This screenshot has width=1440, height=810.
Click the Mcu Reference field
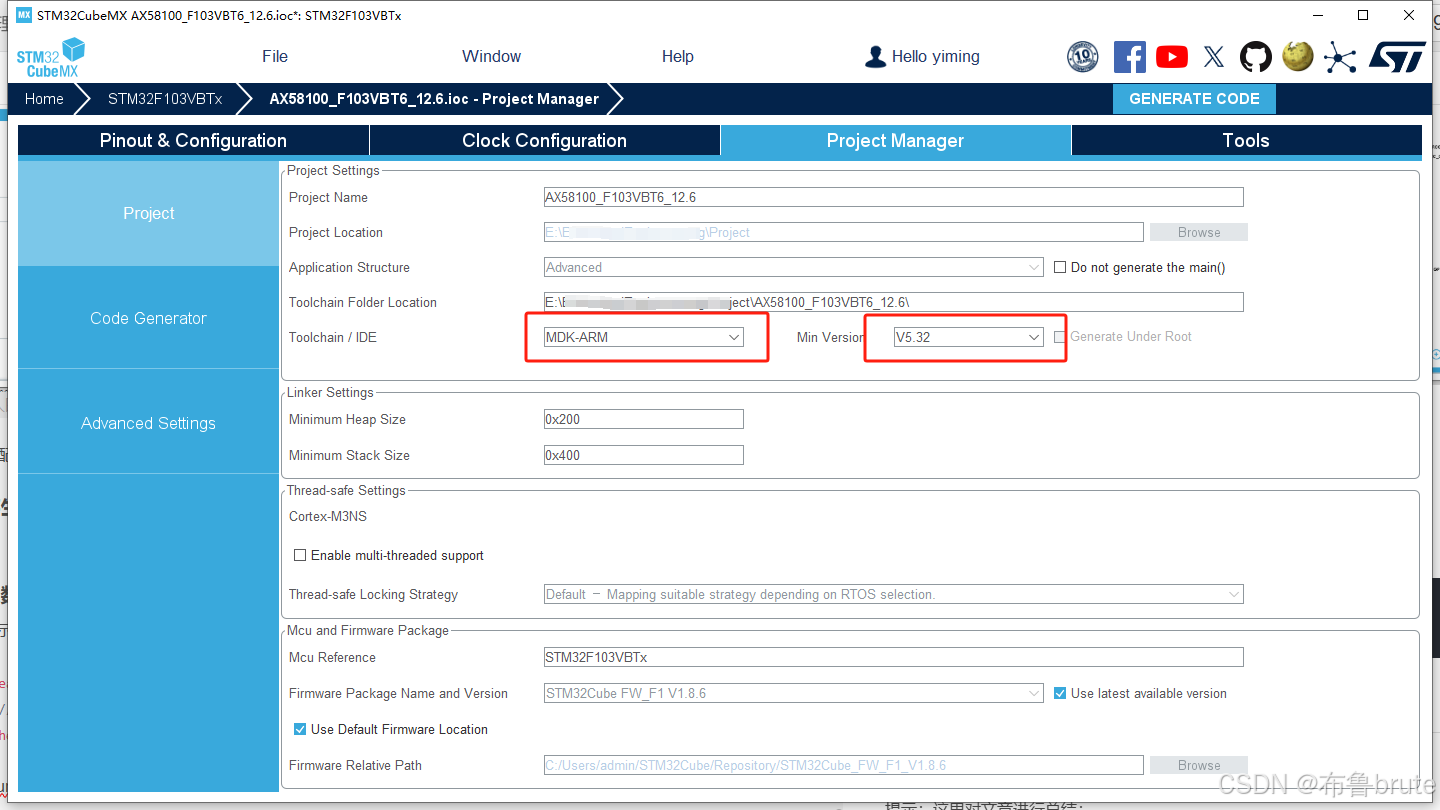pyautogui.click(x=894, y=657)
